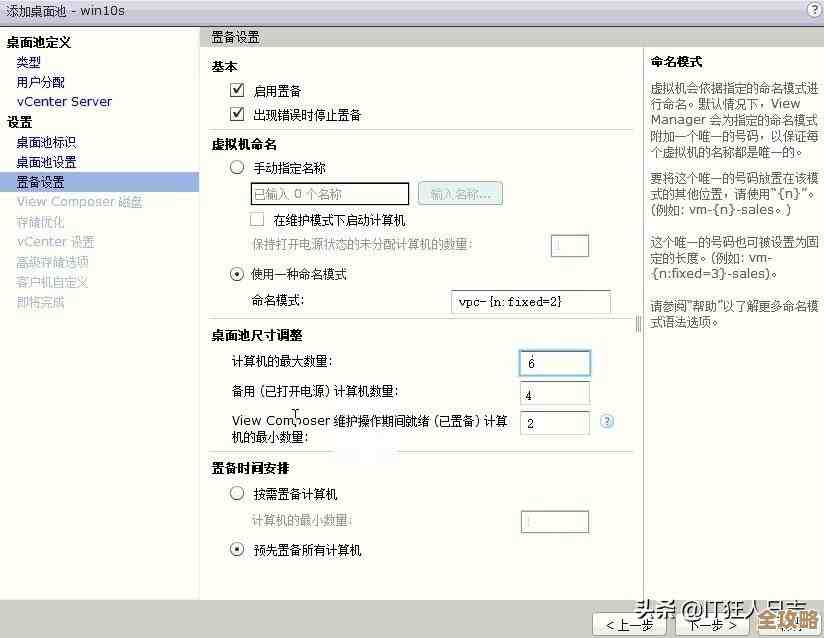This screenshot has height=638, width=824.
Task: Click the blue help icon beside minimum machines field
Action: 607,423
